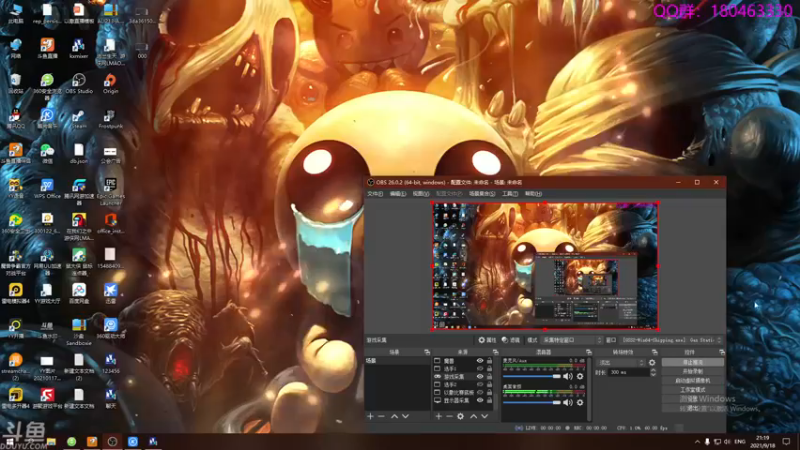Remove selected scene with minus icon

tap(381, 416)
